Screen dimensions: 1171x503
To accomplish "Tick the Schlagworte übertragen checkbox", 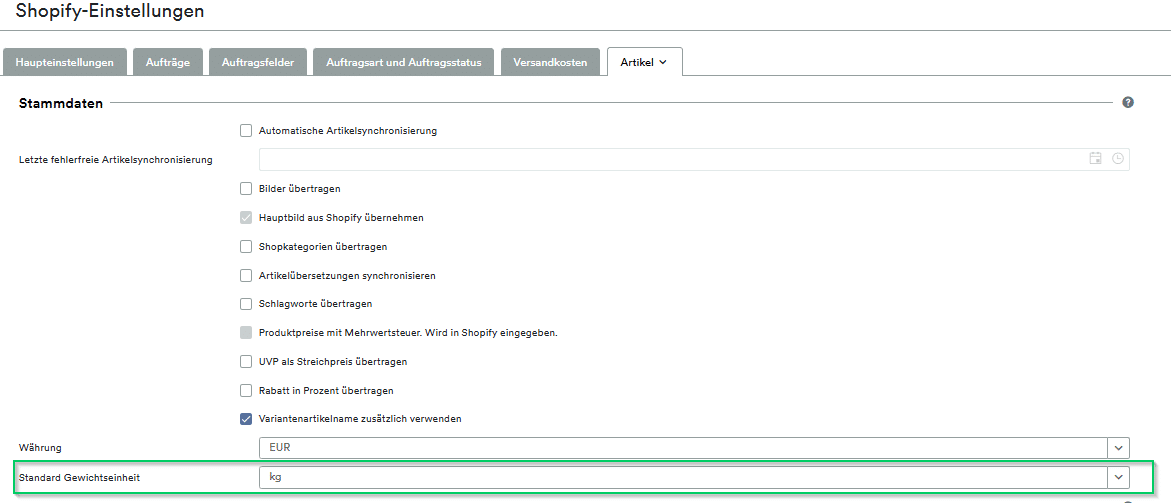I will click(x=246, y=304).
